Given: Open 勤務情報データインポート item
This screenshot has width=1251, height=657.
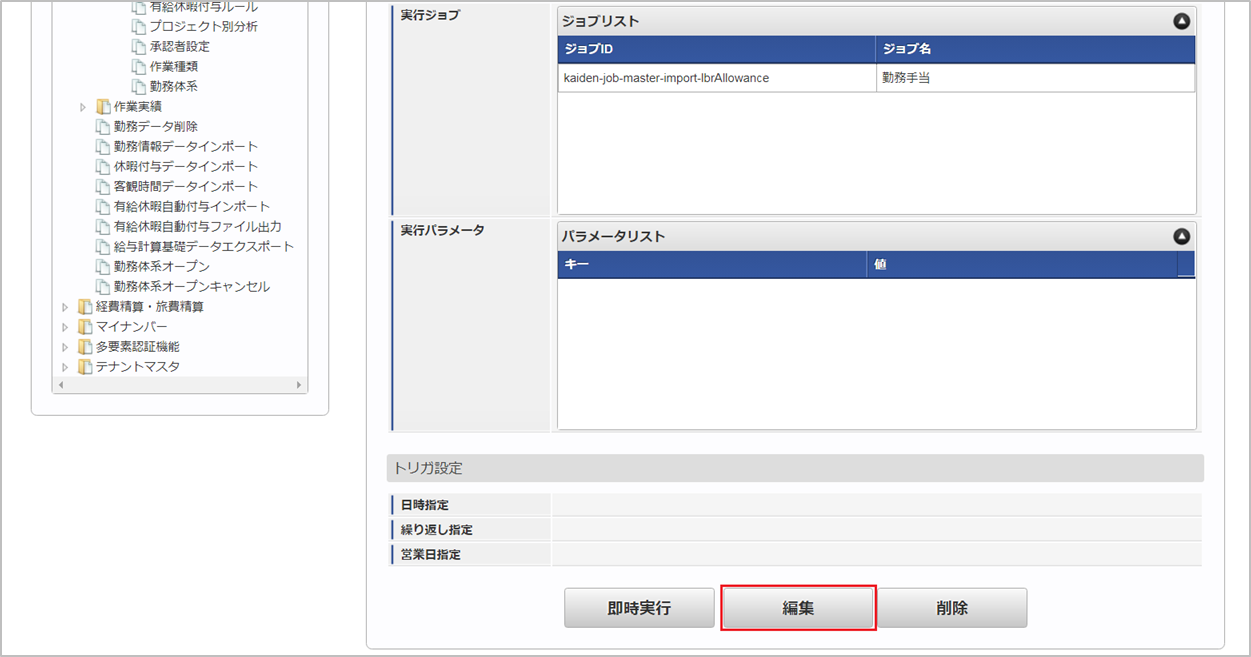Looking at the screenshot, I should pos(186,147).
